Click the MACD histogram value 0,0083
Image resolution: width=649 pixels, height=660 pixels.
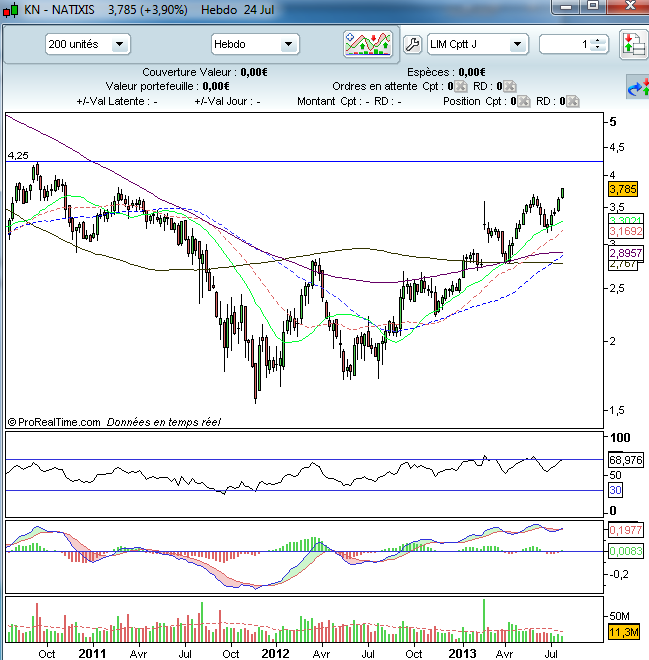(626, 551)
